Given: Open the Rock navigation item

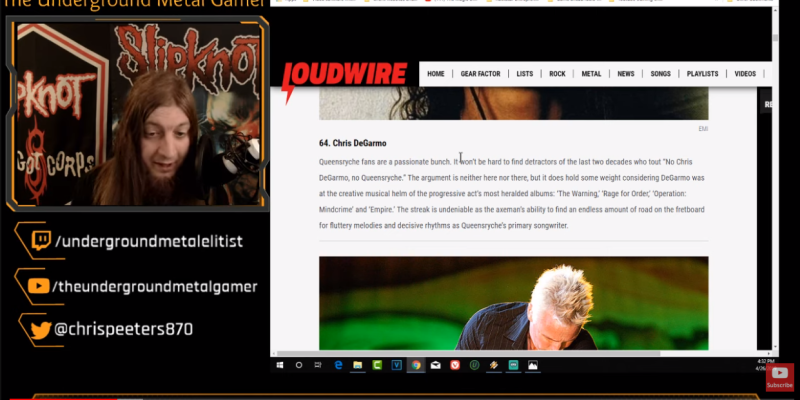Looking at the screenshot, I should 557,74.
